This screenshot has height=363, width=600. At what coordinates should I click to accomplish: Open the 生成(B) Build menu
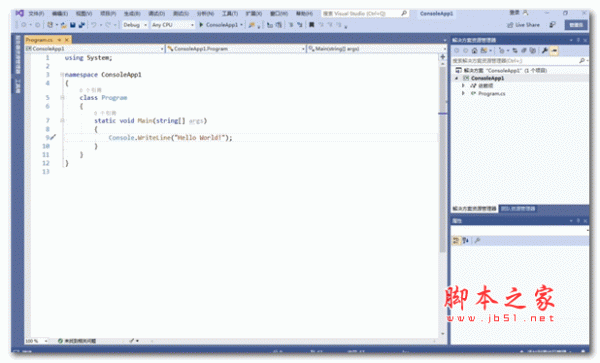point(132,14)
